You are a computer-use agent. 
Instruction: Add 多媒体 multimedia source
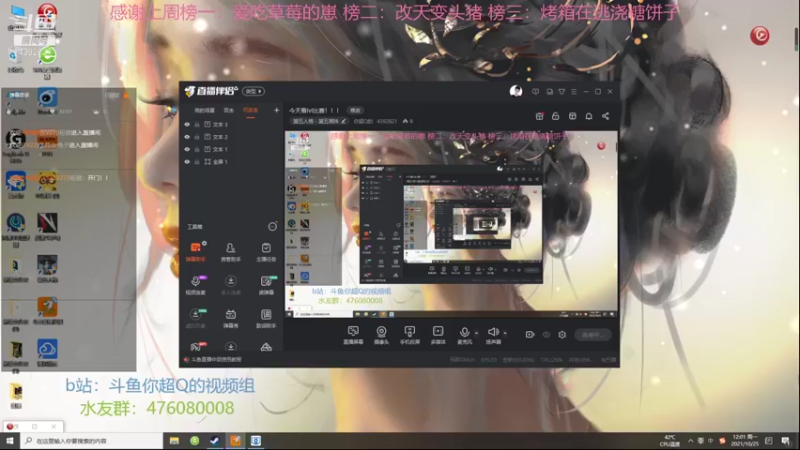click(x=438, y=335)
